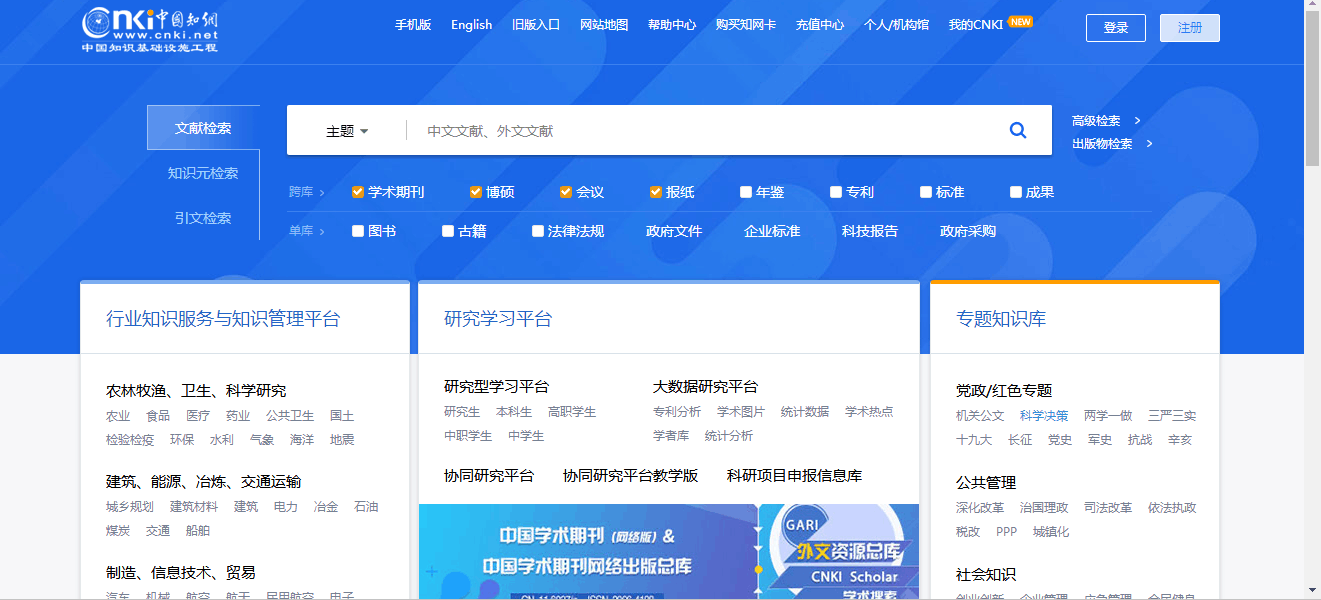The height and width of the screenshot is (600, 1321).
Task: Click 十九大 topic link
Action: (974, 440)
